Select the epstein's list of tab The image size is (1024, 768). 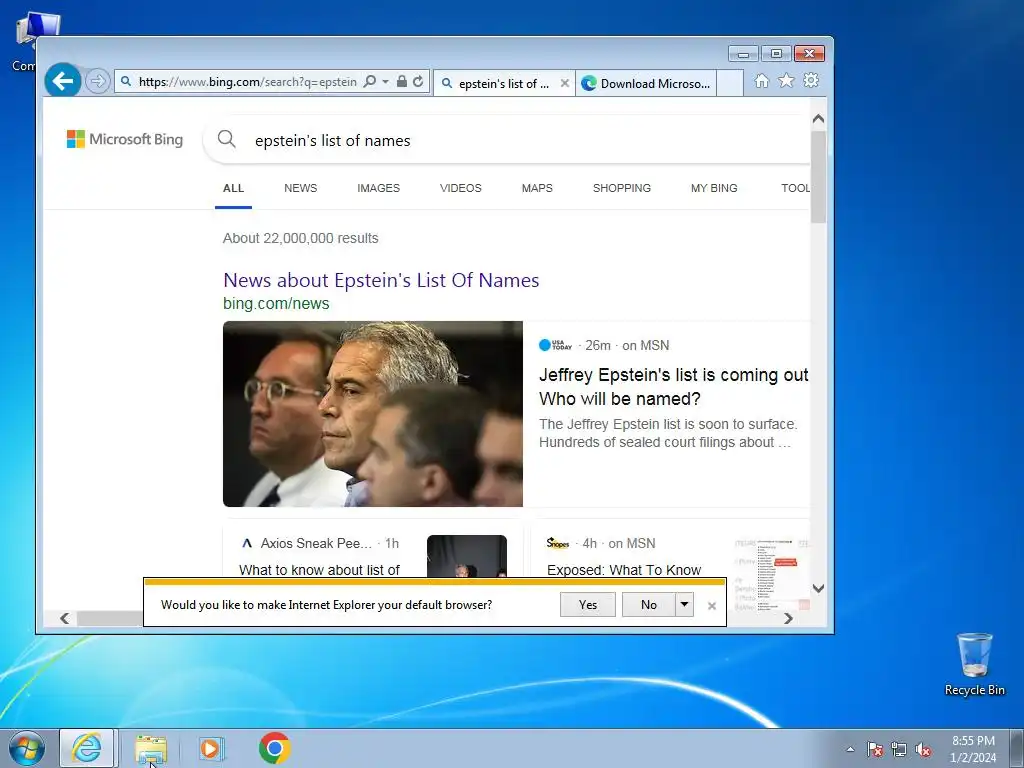coord(504,83)
